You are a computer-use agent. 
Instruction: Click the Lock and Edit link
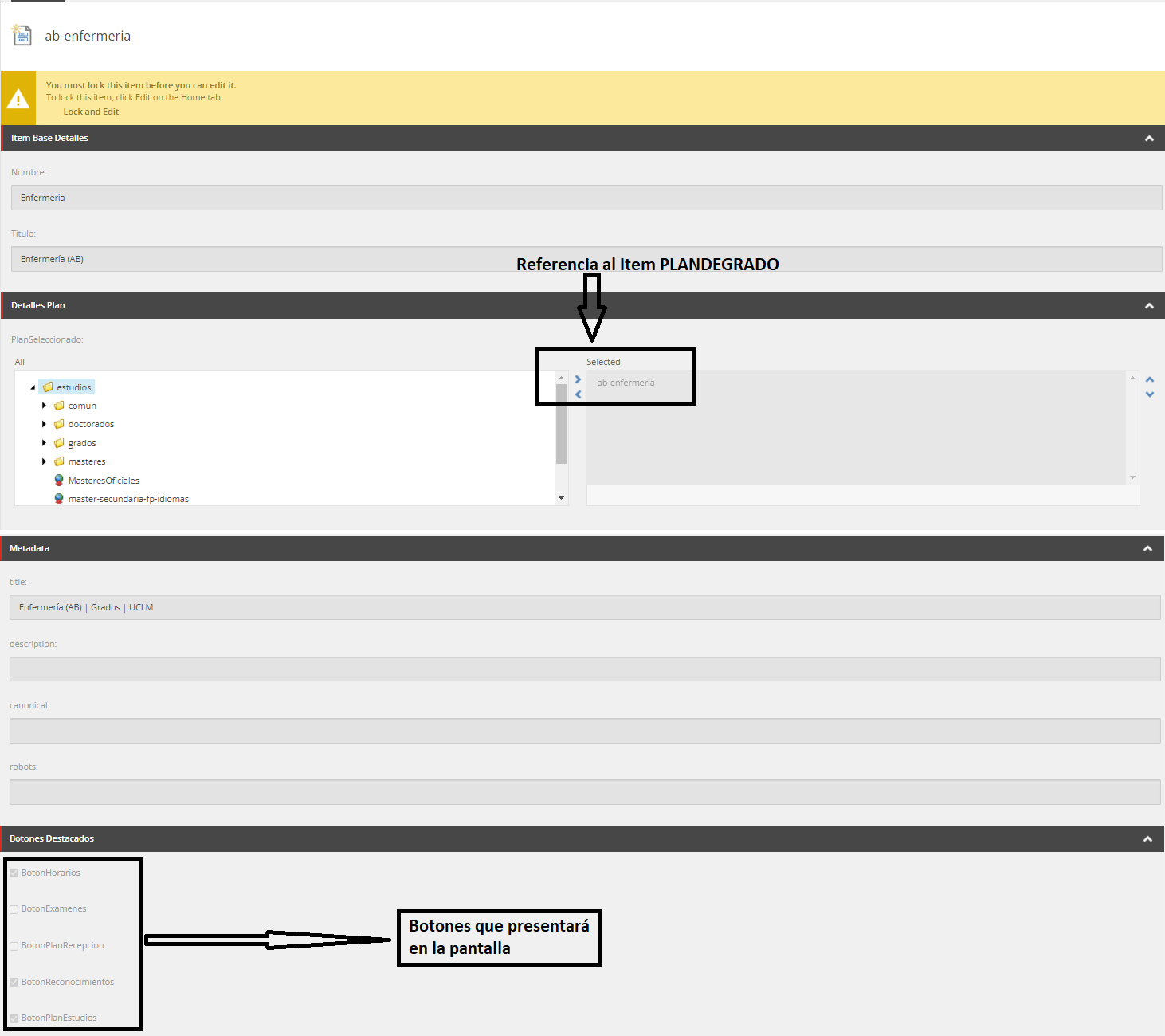(x=91, y=112)
